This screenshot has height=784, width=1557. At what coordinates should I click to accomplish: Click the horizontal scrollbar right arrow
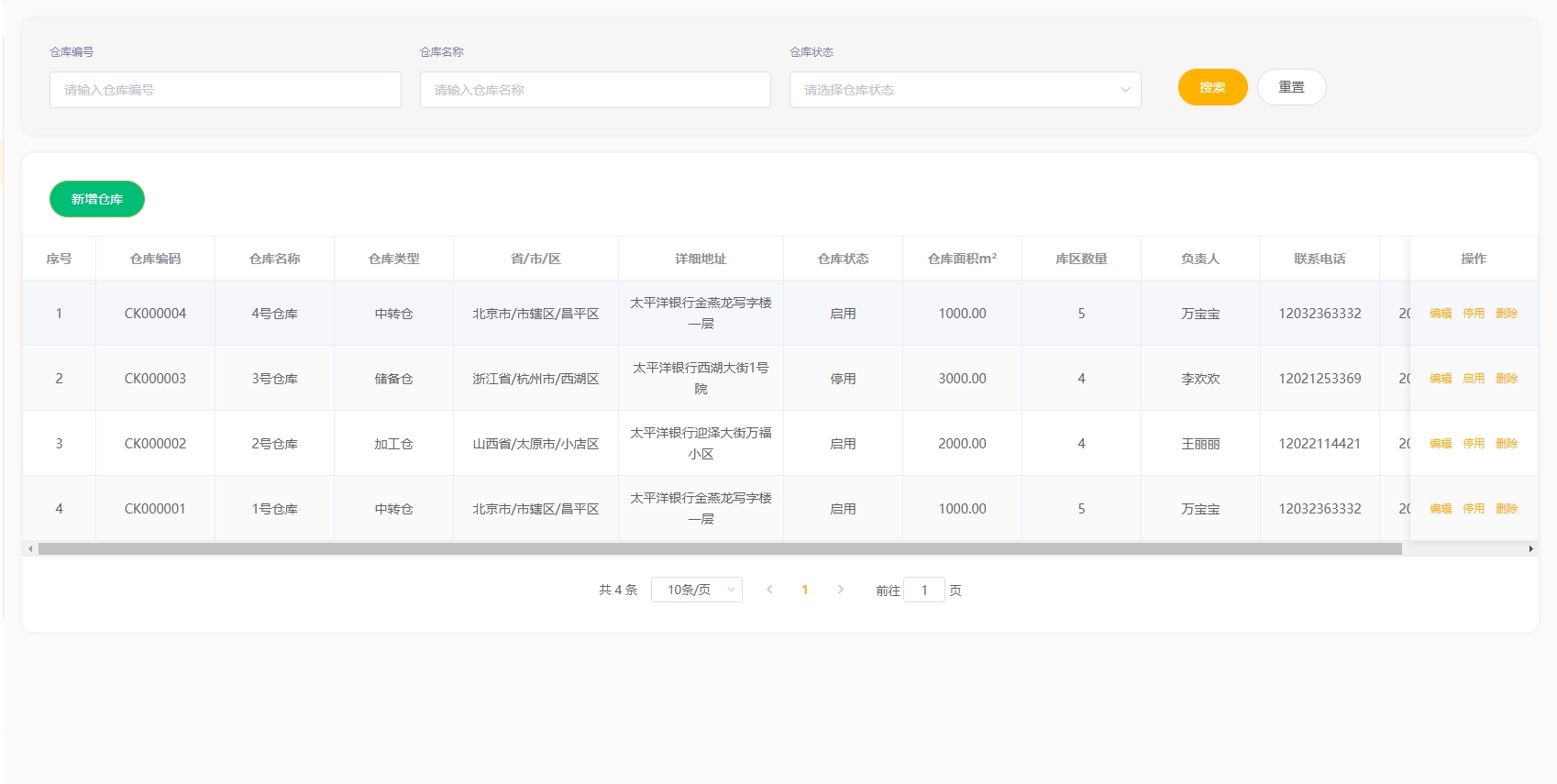tap(1530, 548)
